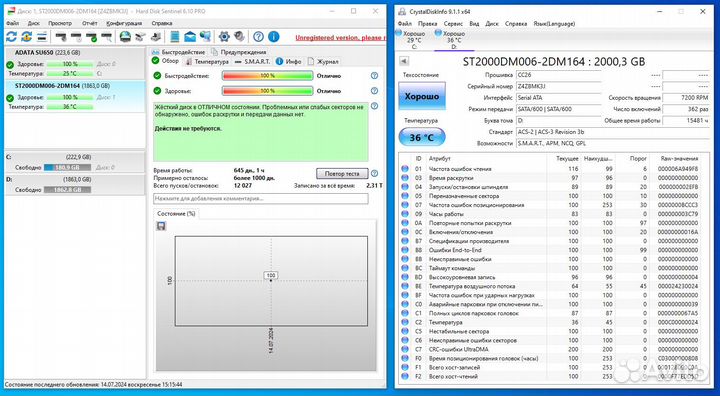Click the gray gear icon in toolbar
The width and height of the screenshot is (720, 396).
point(239,37)
